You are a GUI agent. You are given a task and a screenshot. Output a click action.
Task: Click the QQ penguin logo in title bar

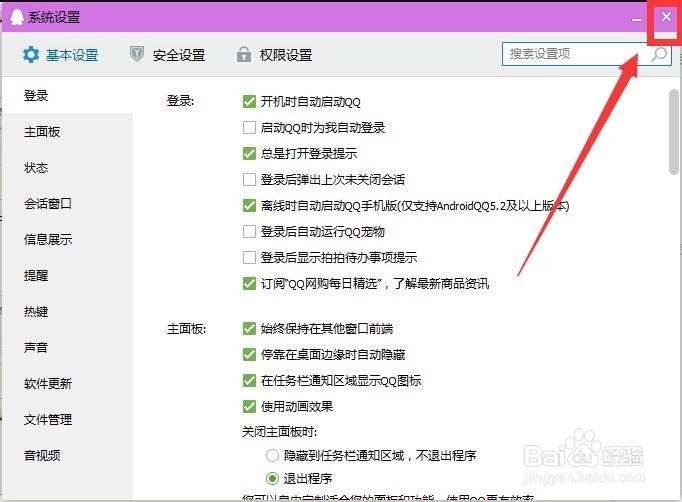tap(17, 17)
